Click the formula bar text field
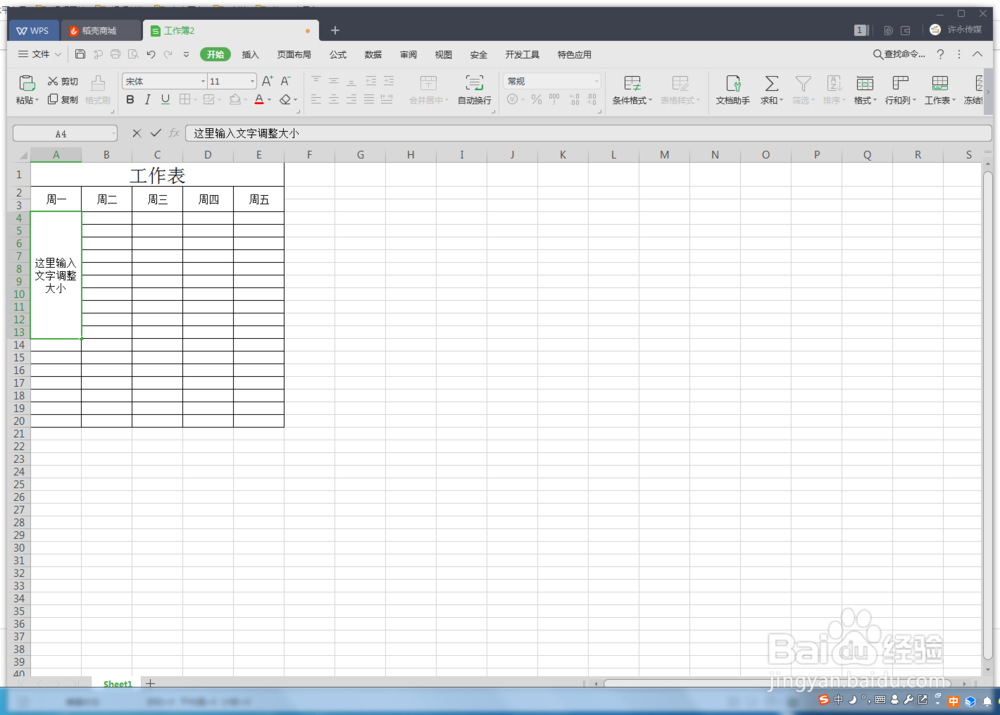The width and height of the screenshot is (1000, 715). [x=588, y=133]
